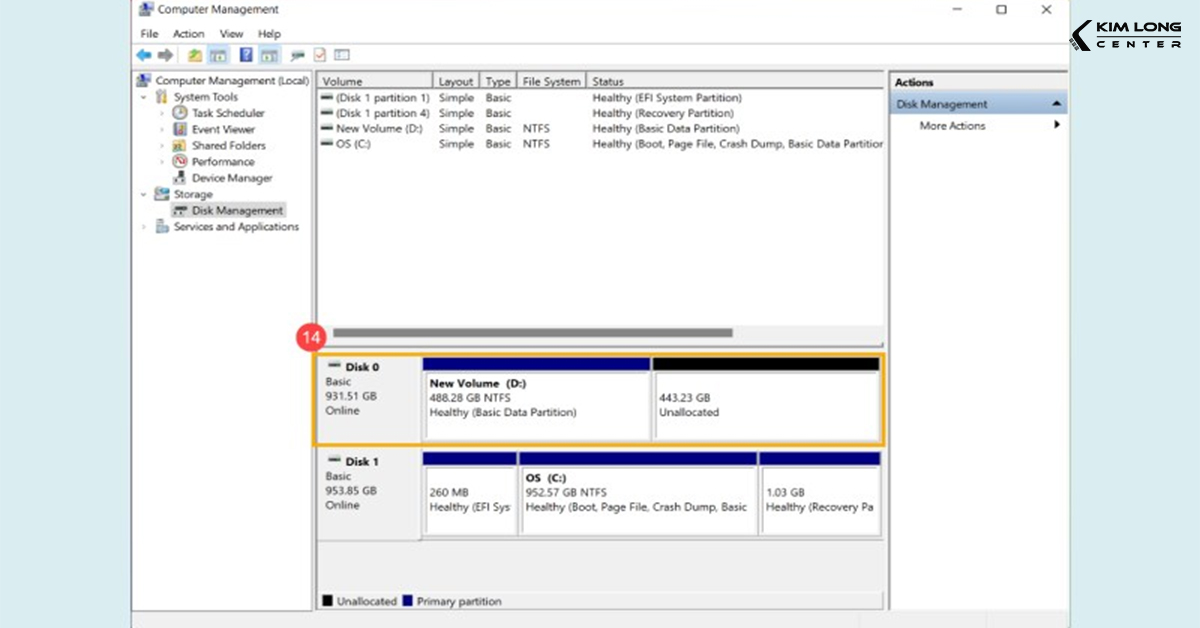This screenshot has width=1200, height=628.
Task: Click More Actions in the Actions pane
Action: tap(952, 126)
